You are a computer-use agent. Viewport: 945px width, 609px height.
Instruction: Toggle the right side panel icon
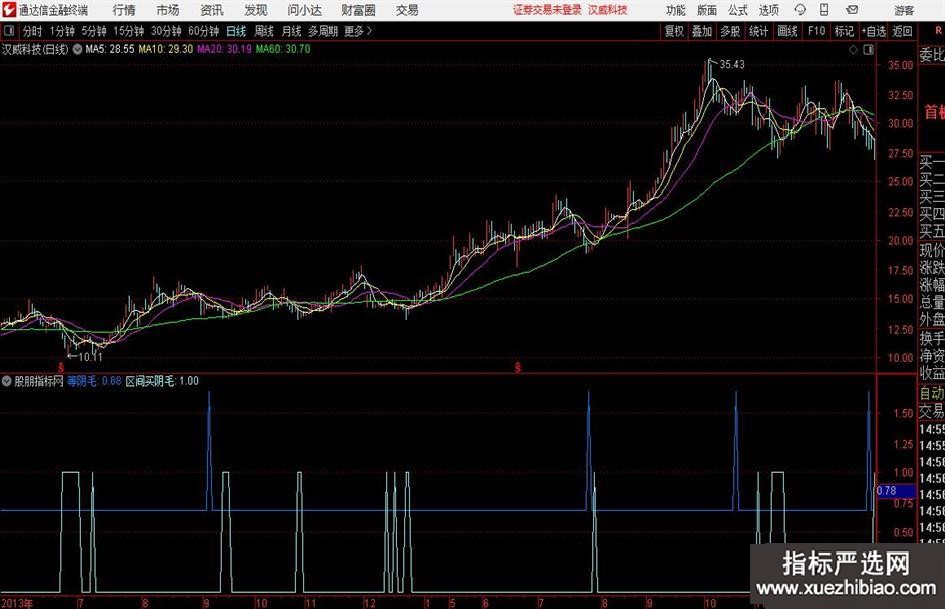pos(868,50)
